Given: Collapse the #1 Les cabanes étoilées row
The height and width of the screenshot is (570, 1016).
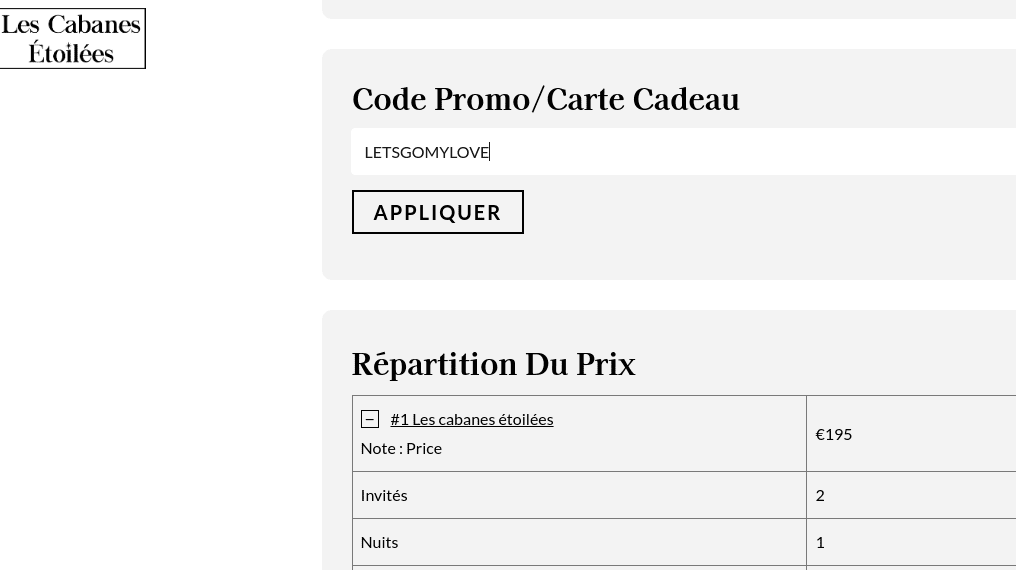Looking at the screenshot, I should click(x=370, y=419).
